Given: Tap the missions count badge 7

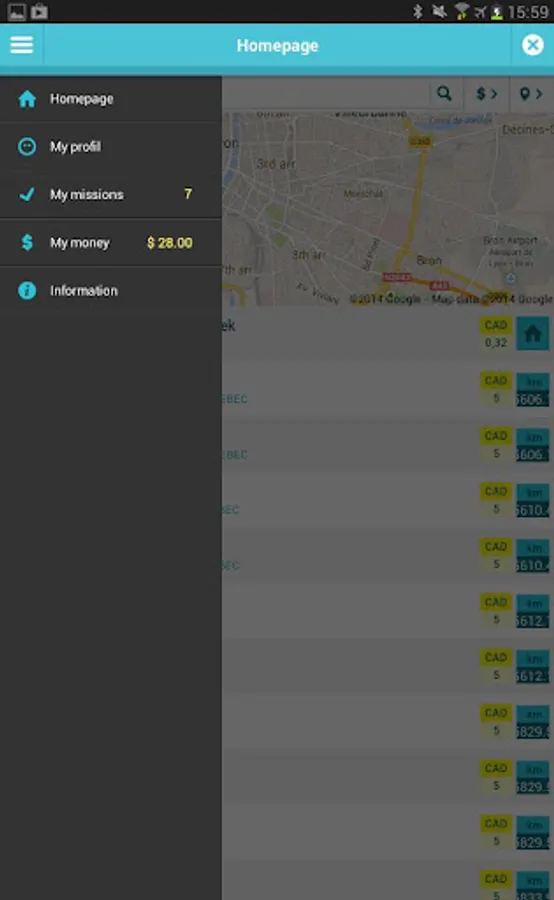Looking at the screenshot, I should click(188, 194).
